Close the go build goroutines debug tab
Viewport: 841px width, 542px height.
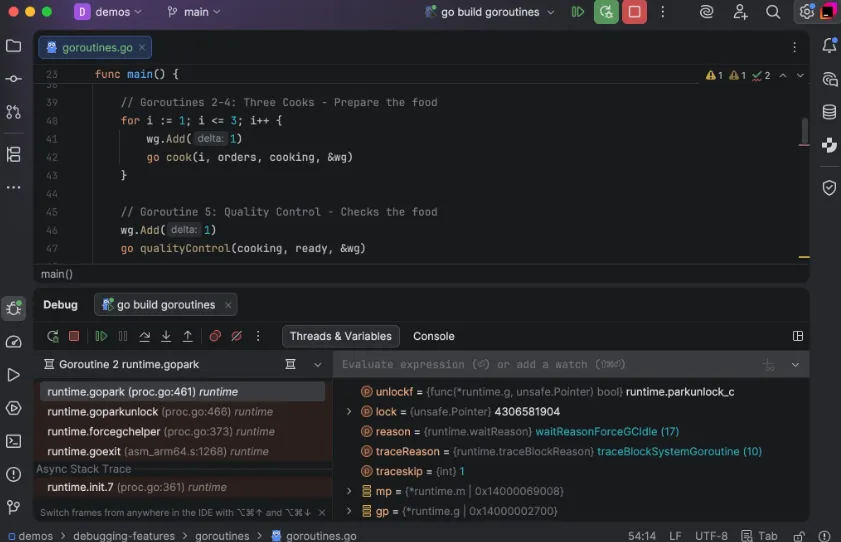click(228, 305)
